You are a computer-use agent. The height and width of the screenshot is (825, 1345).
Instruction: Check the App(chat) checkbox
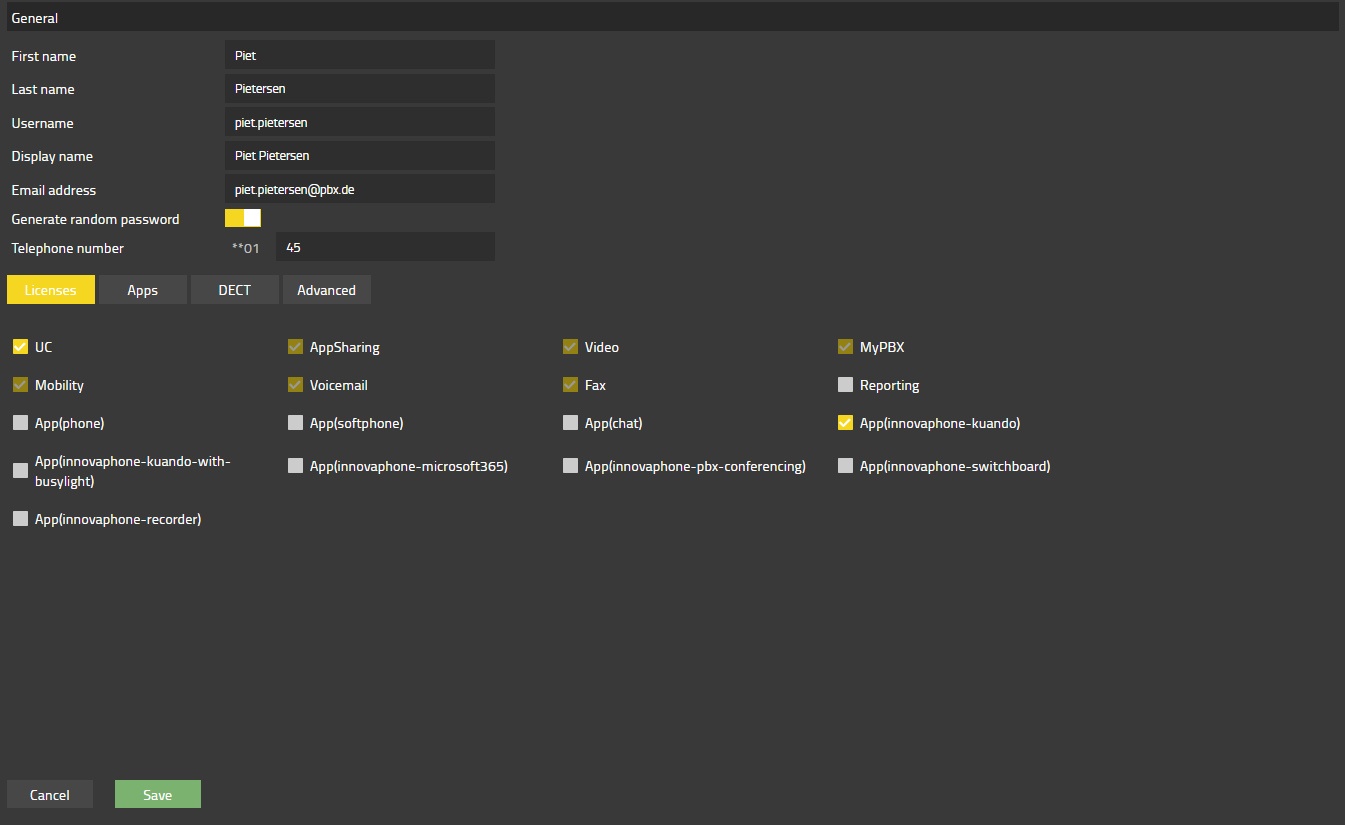coord(570,423)
